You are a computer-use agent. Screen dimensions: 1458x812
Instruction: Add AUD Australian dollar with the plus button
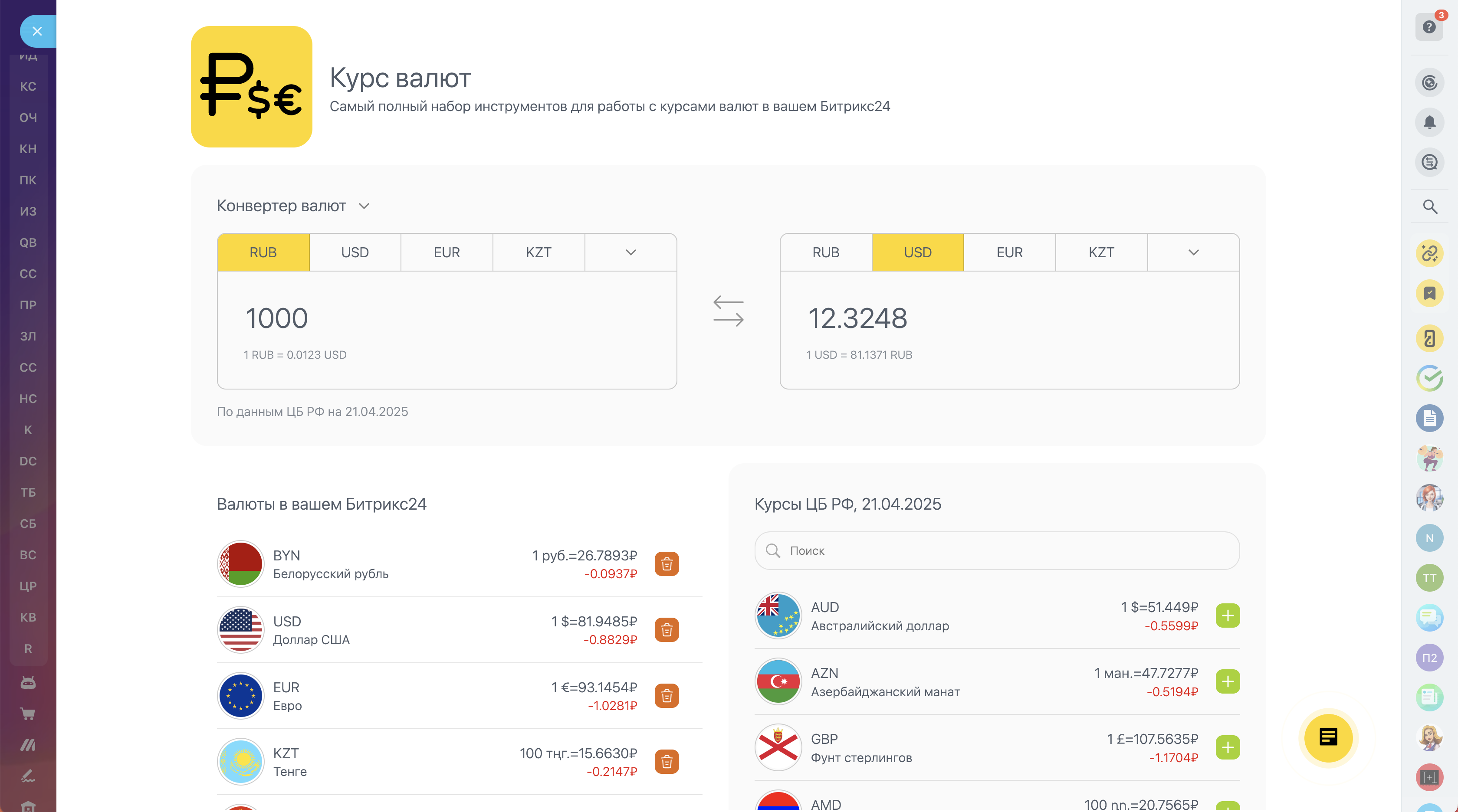pos(1227,616)
